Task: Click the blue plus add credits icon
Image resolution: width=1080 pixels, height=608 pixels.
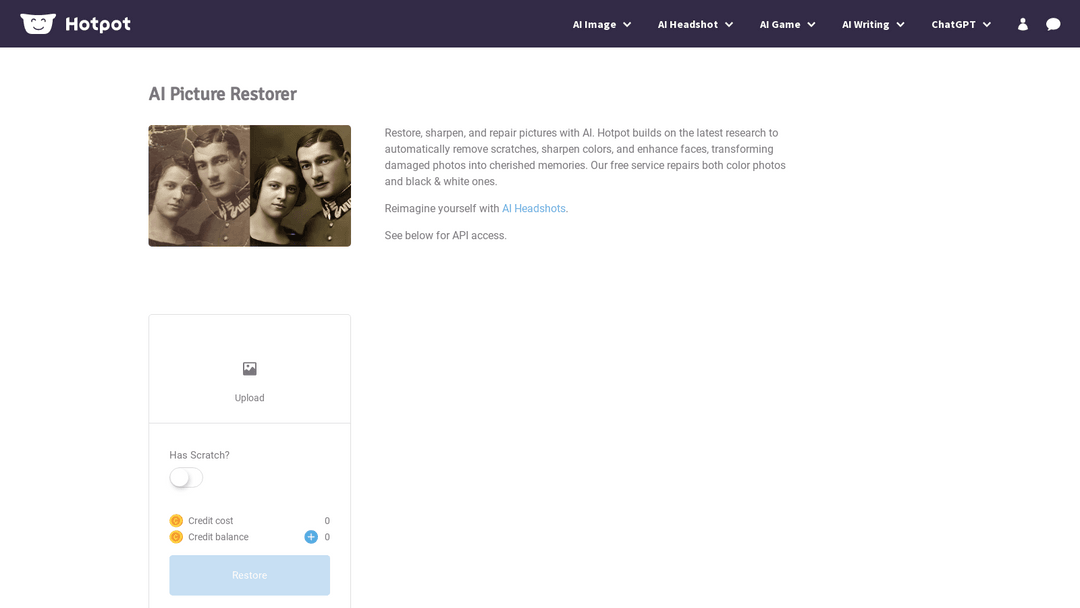Action: click(311, 537)
